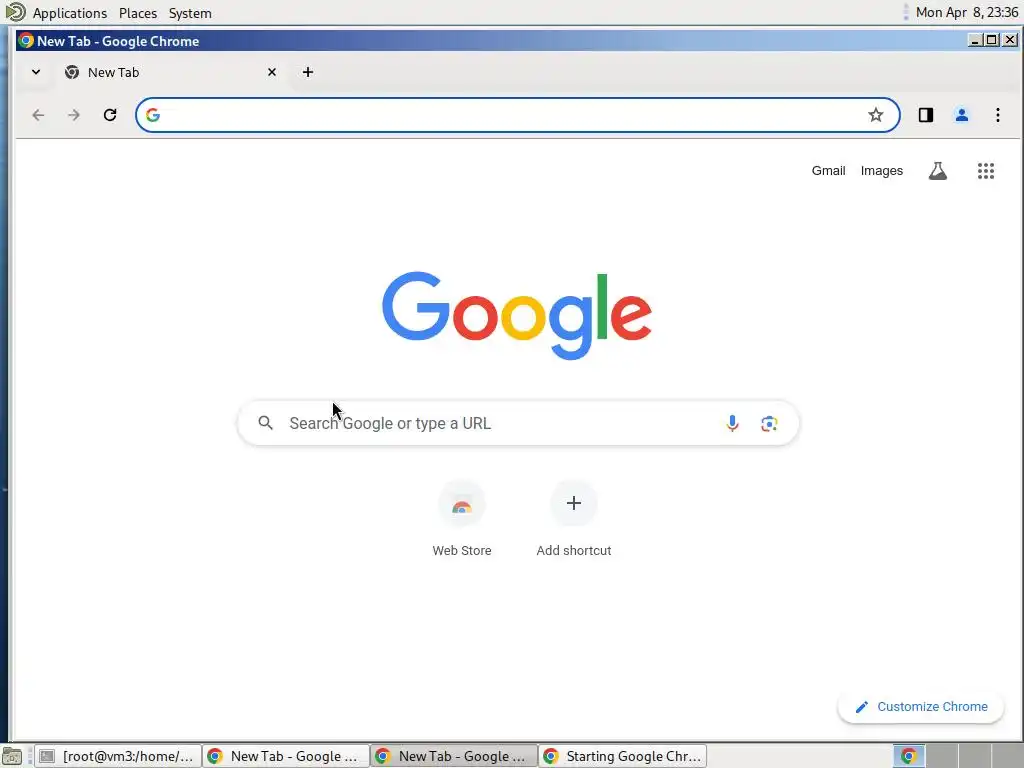Screen dimensions: 1024x768
Task: Search by image with Google Lens icon
Action: pos(769,423)
